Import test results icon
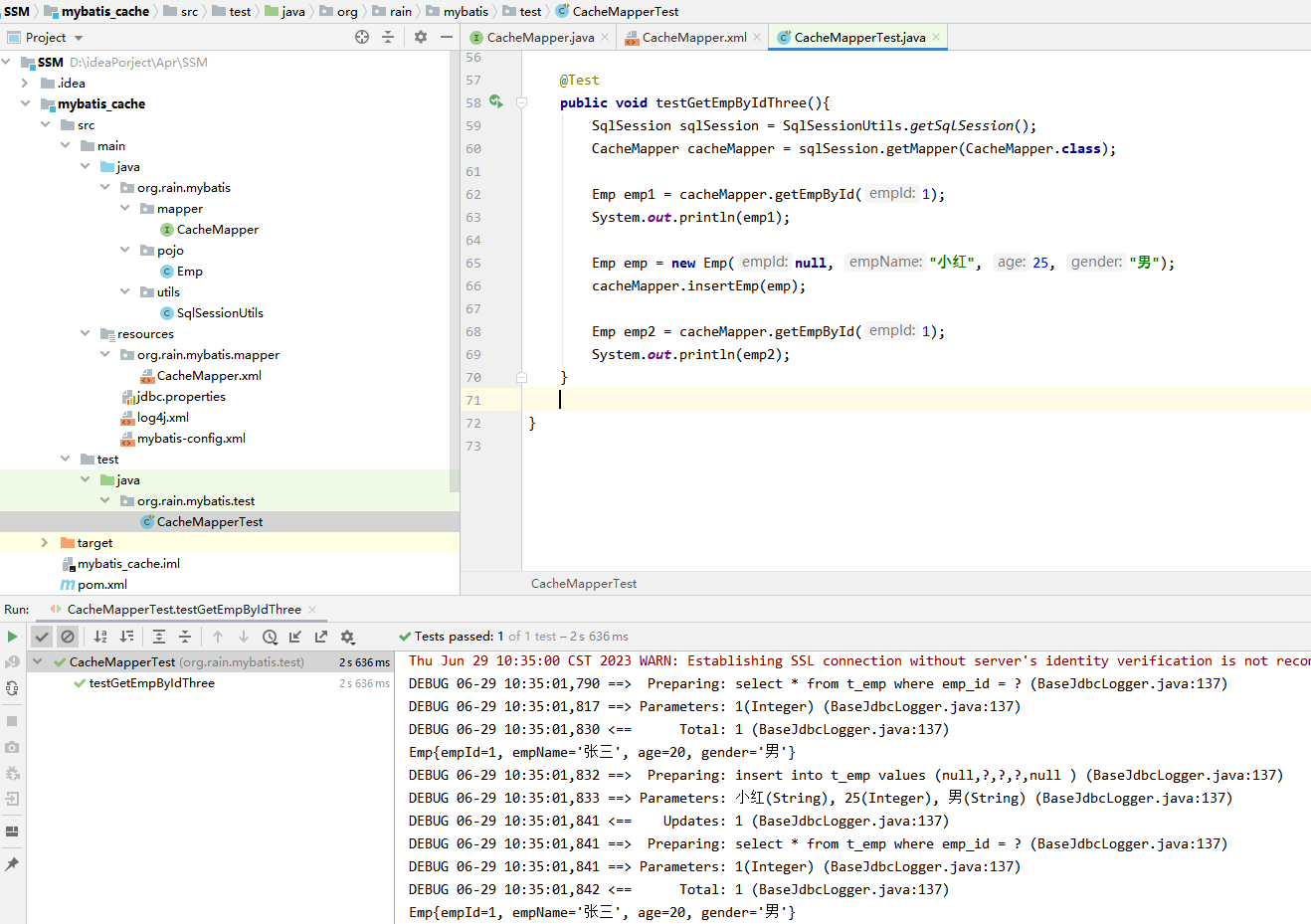The height and width of the screenshot is (924, 1311). (295, 637)
